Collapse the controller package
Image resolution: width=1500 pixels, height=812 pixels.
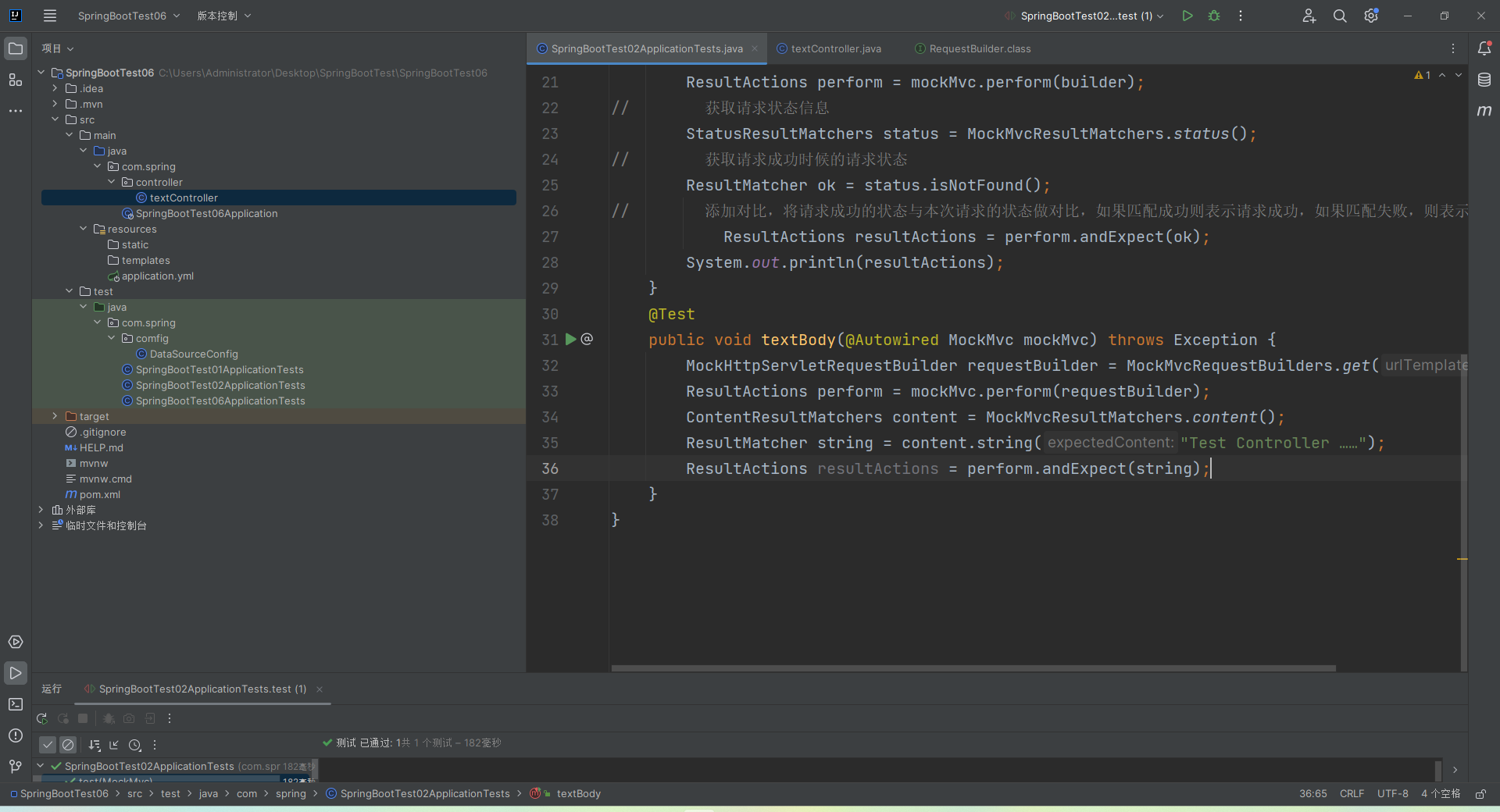click(111, 182)
